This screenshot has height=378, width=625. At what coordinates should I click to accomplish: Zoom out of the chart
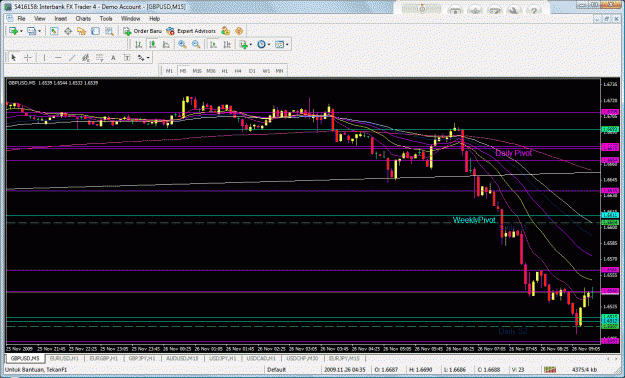pyautogui.click(x=196, y=45)
